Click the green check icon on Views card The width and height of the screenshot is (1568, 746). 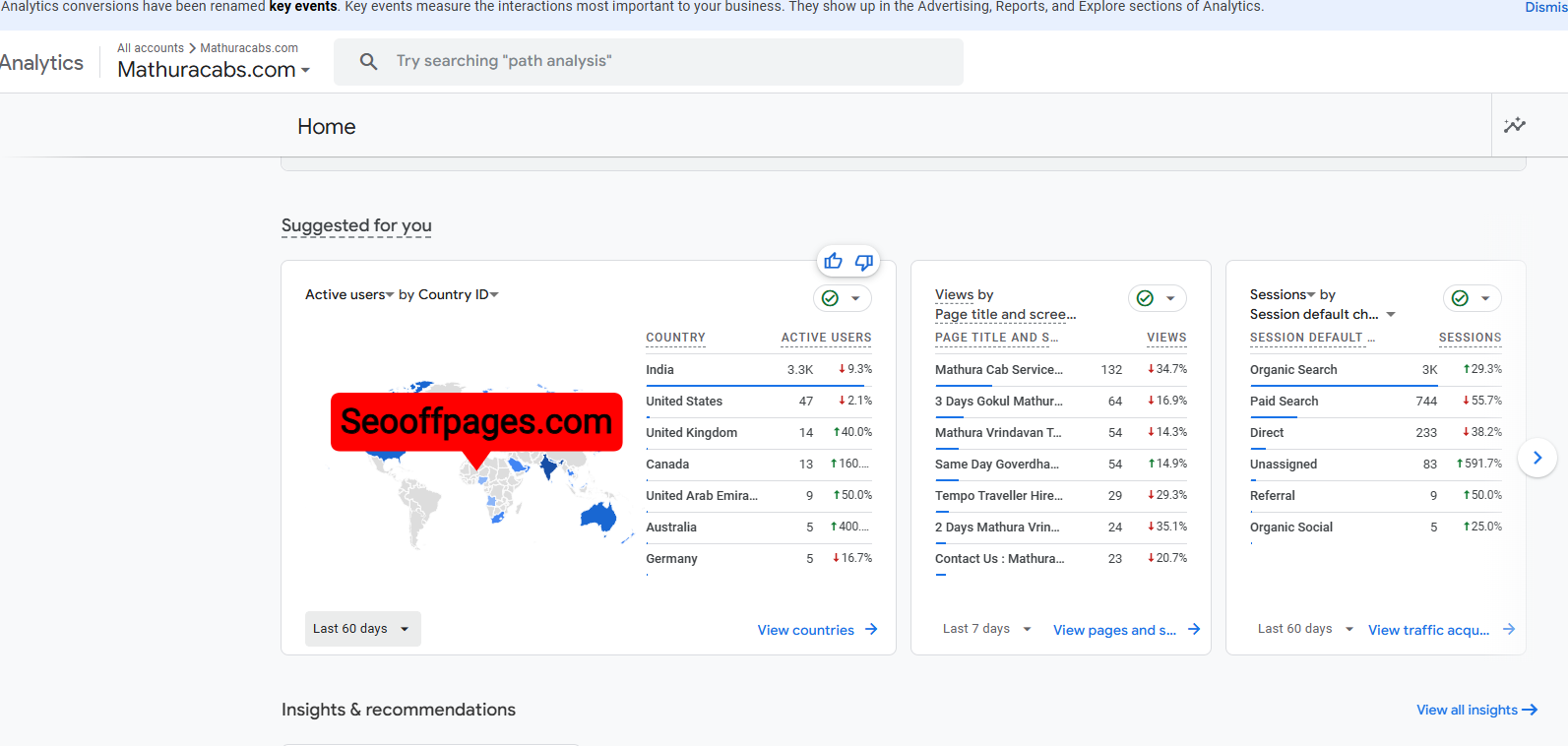[x=1145, y=298]
